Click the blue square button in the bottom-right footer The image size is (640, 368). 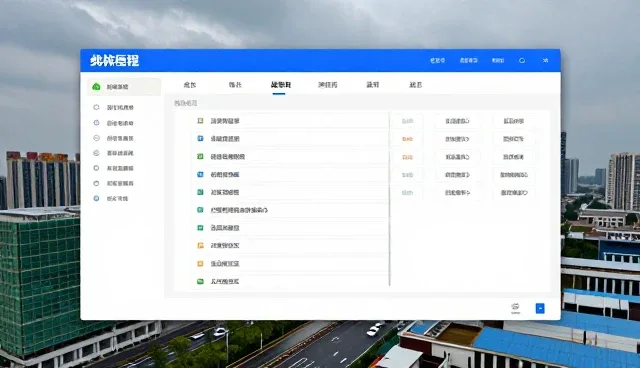tap(540, 308)
